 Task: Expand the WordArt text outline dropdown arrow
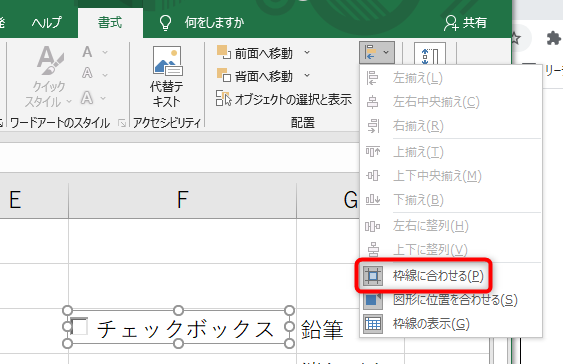click(x=105, y=75)
